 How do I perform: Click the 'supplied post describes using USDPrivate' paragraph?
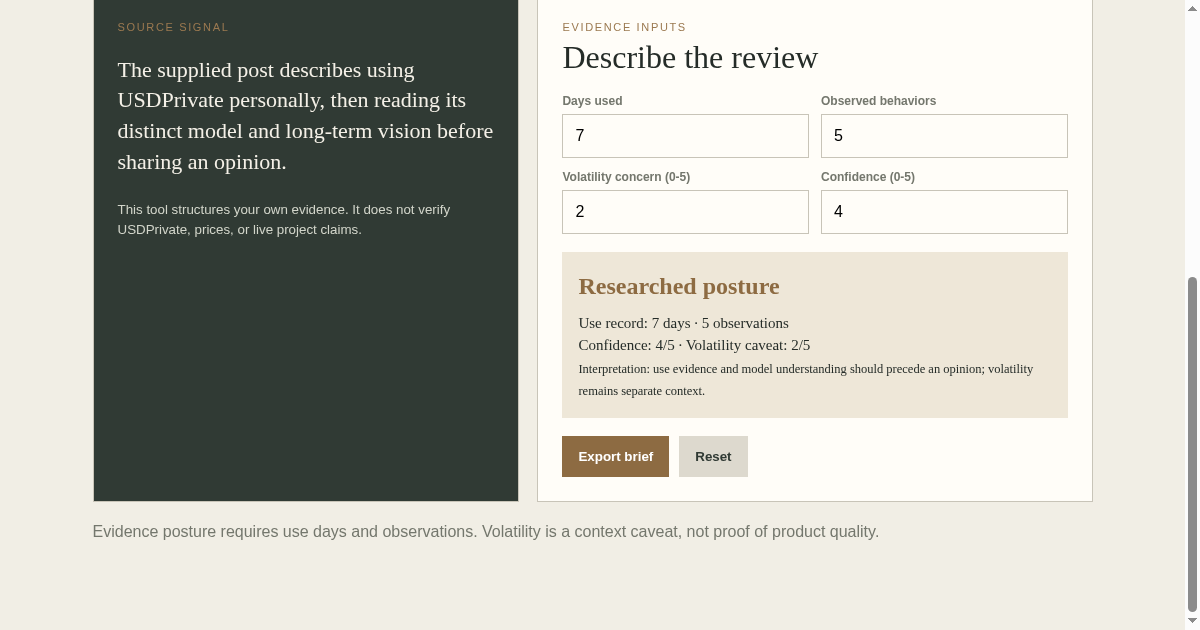305,116
